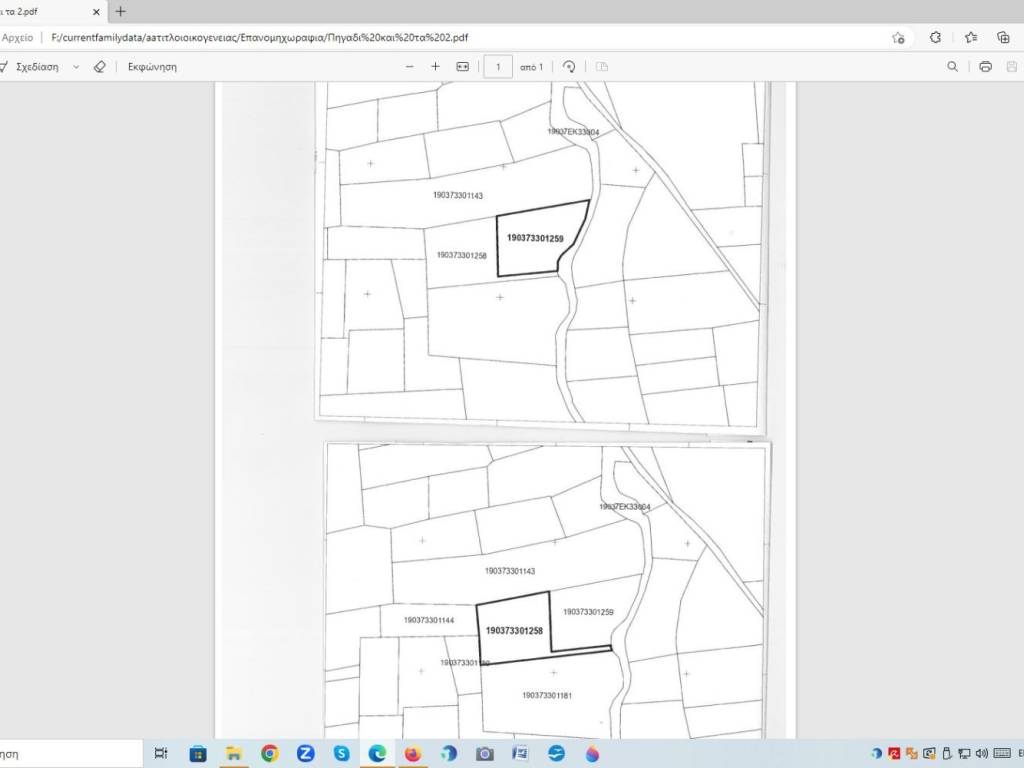The height and width of the screenshot is (768, 1024).
Task: Open browser extensions menu
Action: point(935,37)
